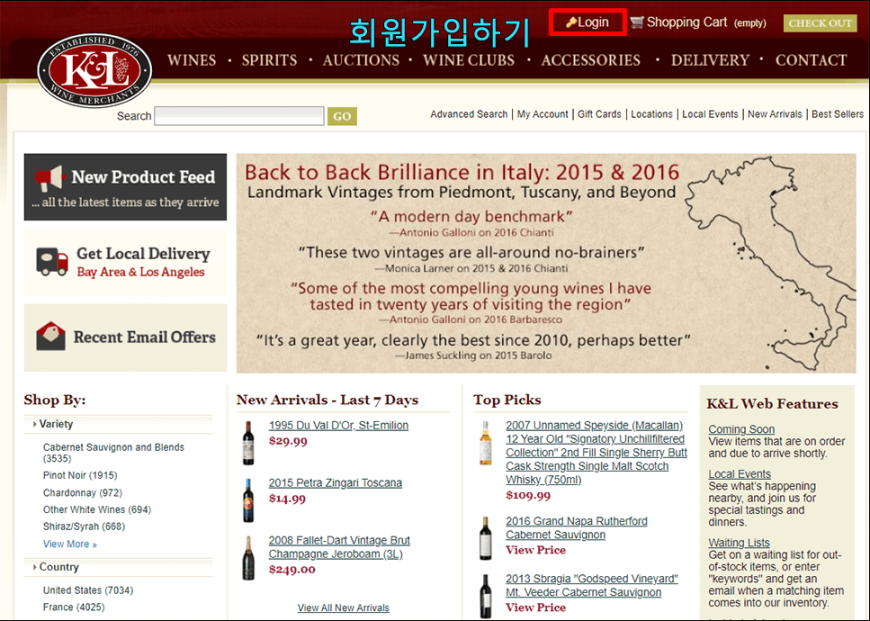Select Shiraz/Syrah (668)
Screen dimensions: 870x621
point(84,526)
